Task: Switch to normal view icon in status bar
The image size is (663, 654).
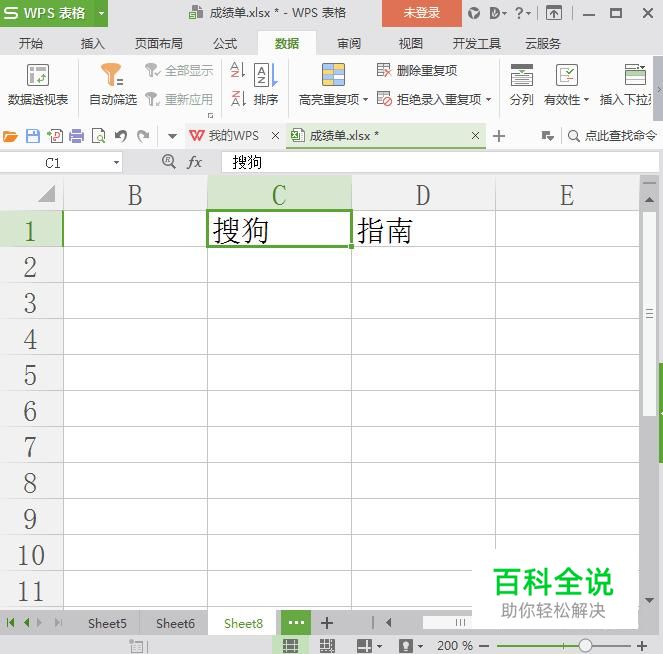Action: pos(290,646)
